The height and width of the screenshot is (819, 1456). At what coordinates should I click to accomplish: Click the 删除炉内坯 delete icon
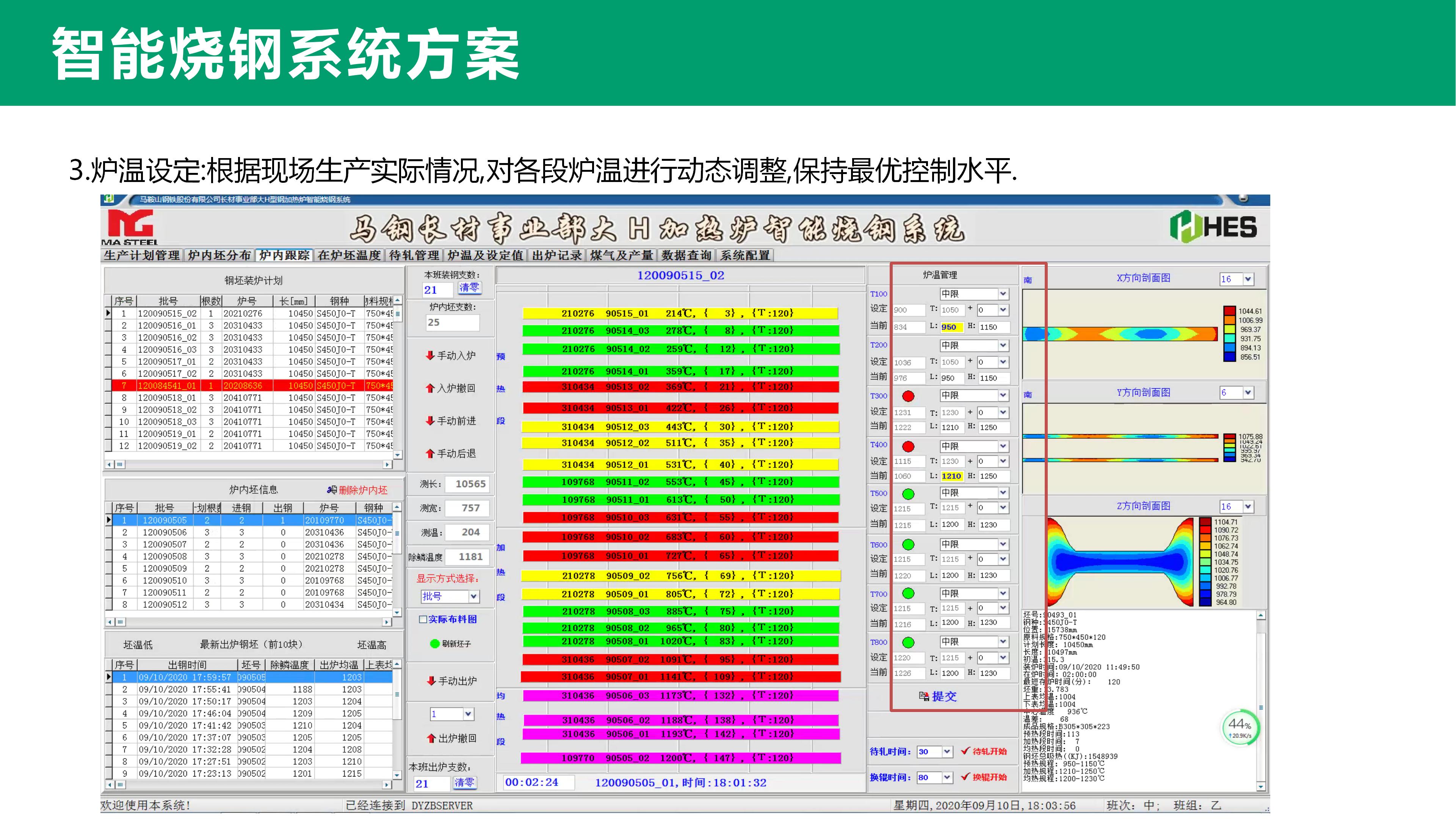[332, 490]
